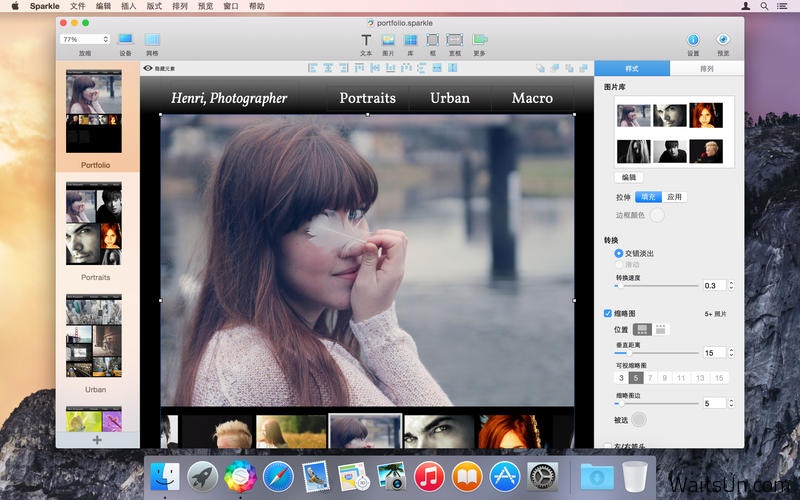Align selected elements to top edge

pos(359,68)
